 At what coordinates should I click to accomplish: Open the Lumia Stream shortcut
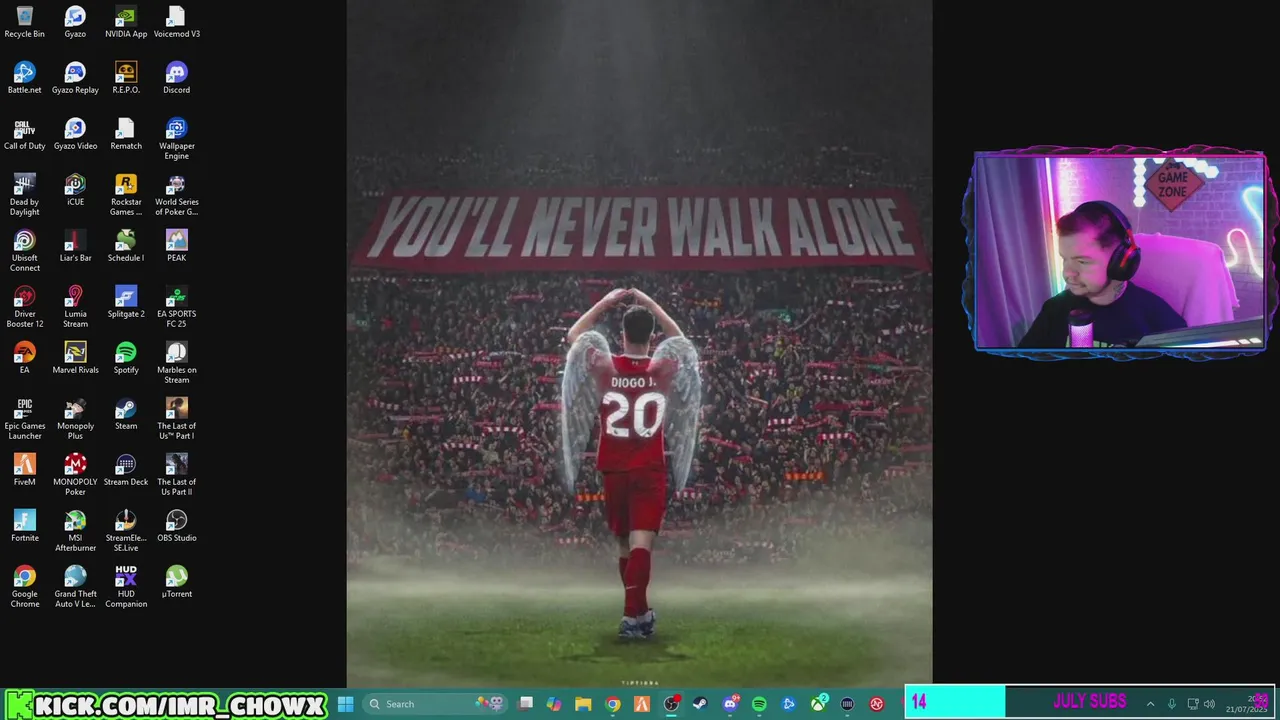point(75,307)
